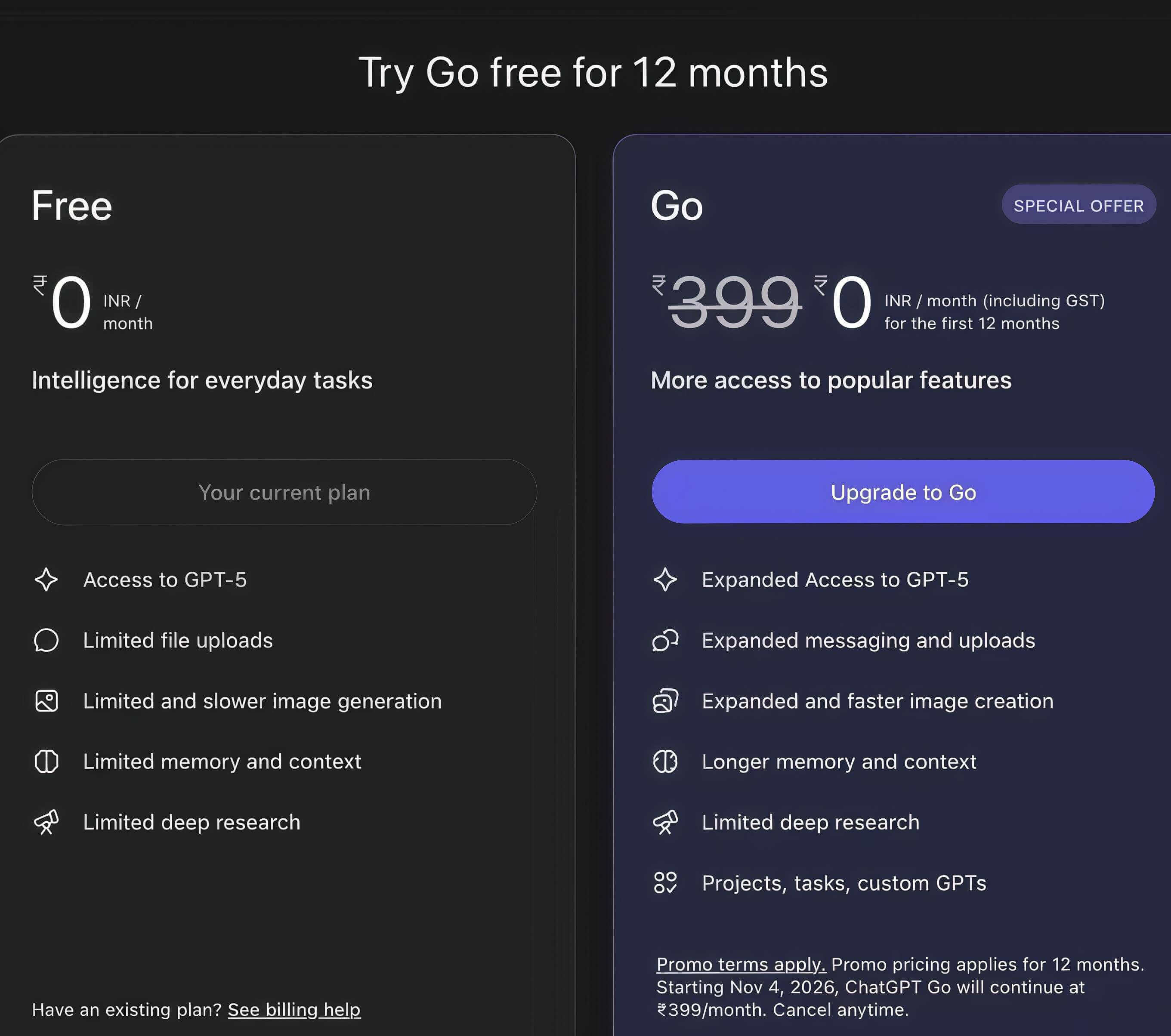Select the faster image creation icon in Go plan
Viewport: 1171px width, 1036px height.
coord(665,701)
